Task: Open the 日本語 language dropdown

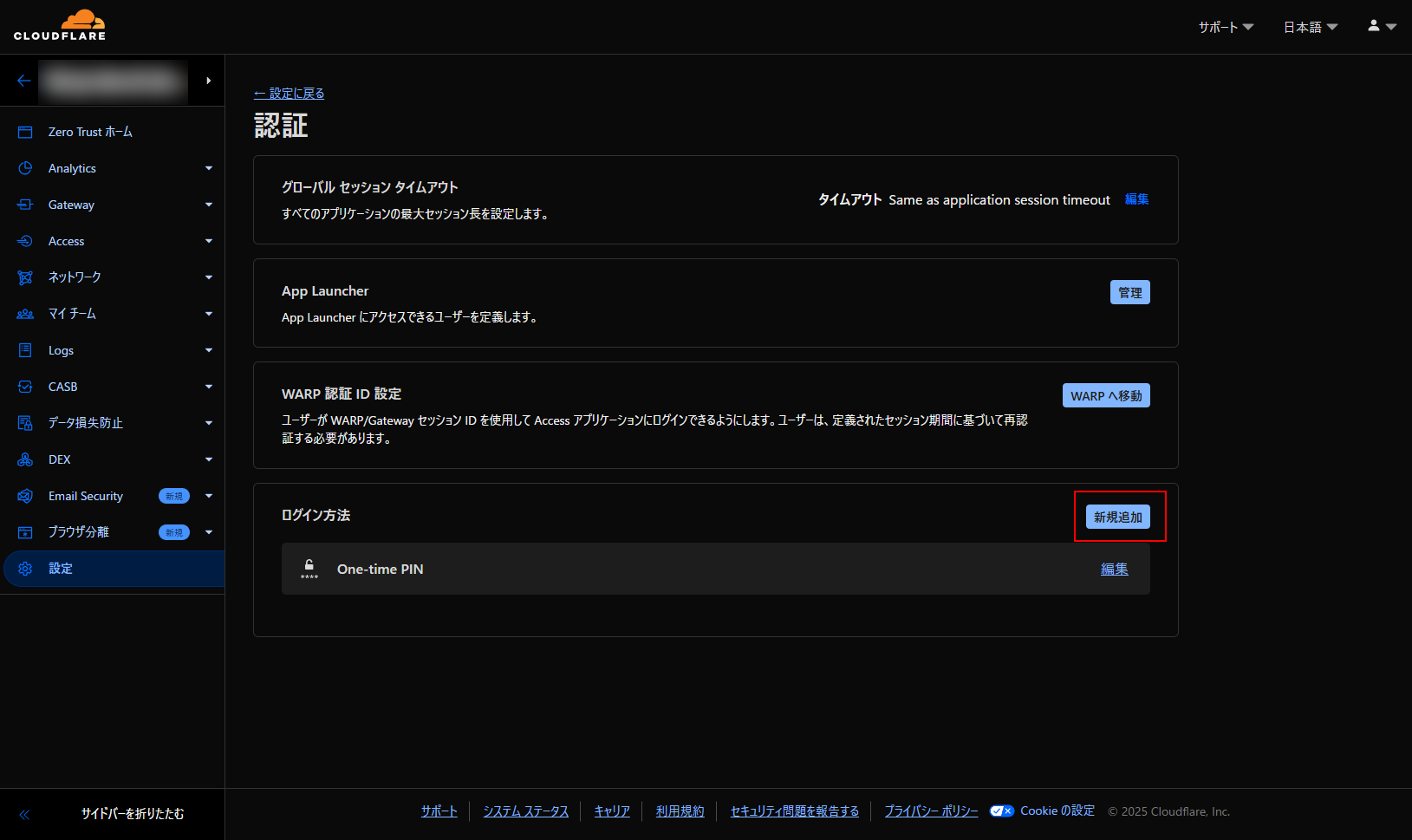Action: 1311,27
